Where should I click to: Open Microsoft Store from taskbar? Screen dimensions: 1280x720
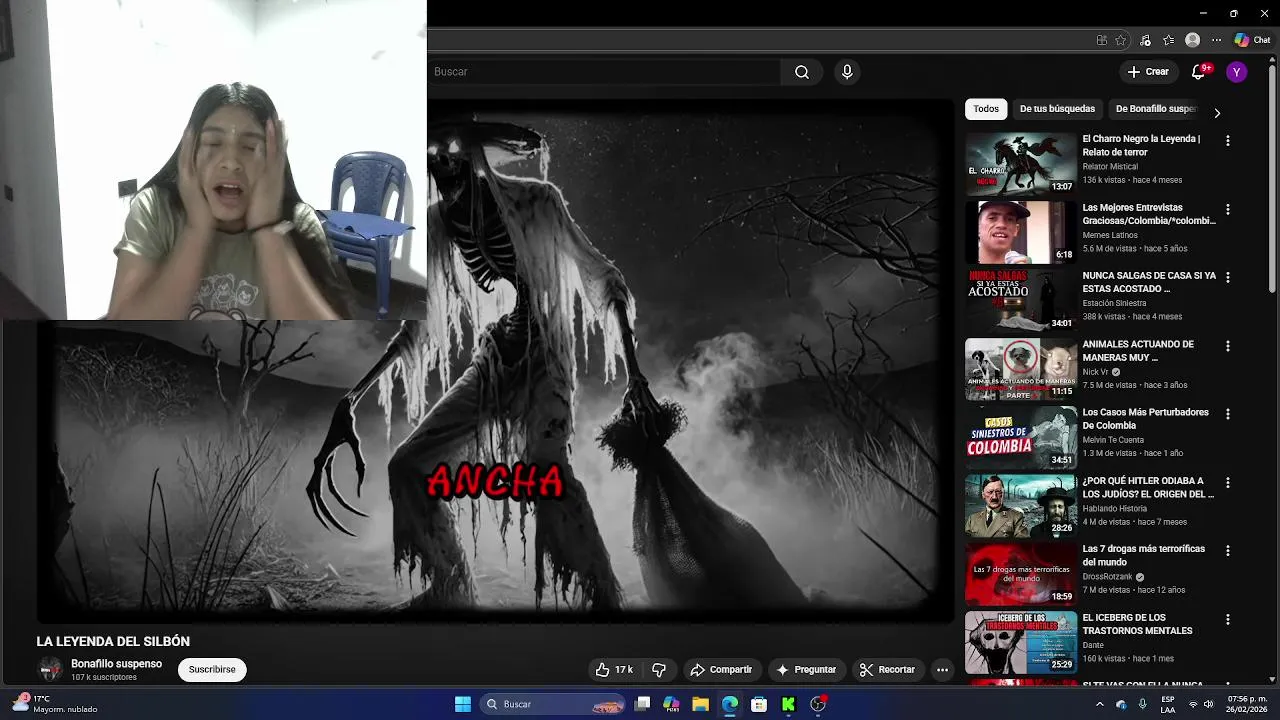coord(759,704)
